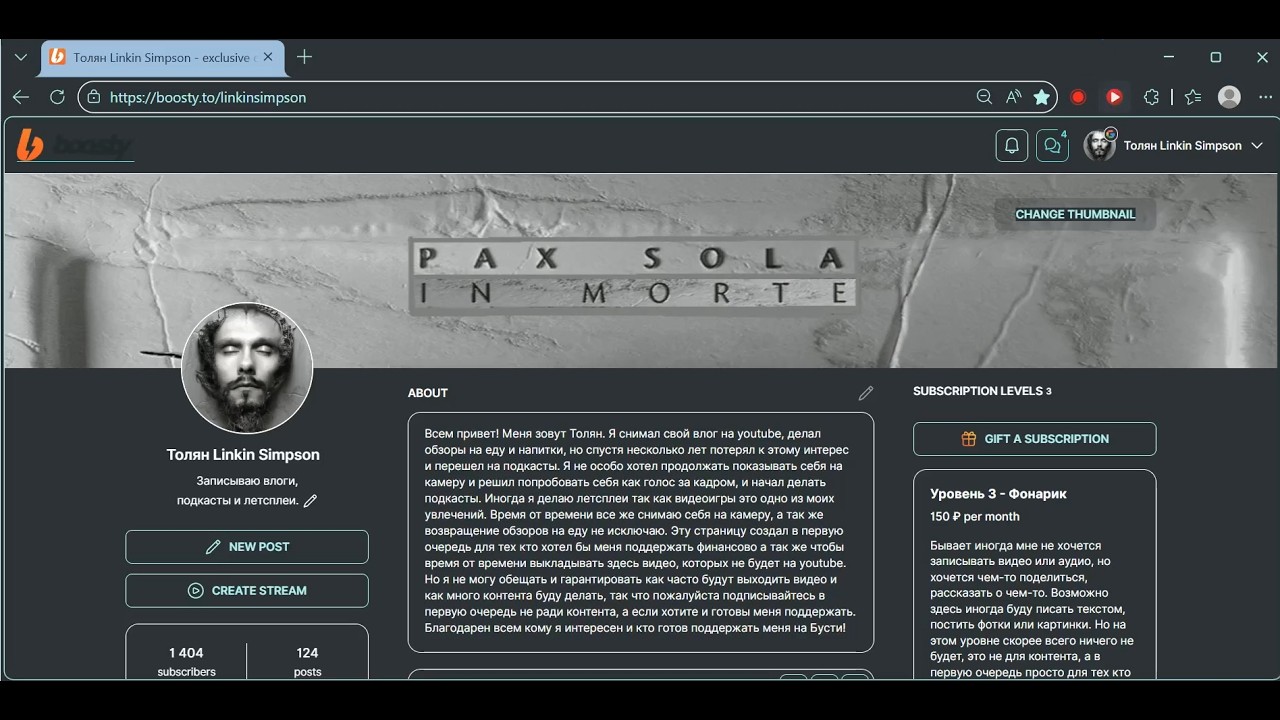
Task: Click 124 posts count
Action: [308, 661]
